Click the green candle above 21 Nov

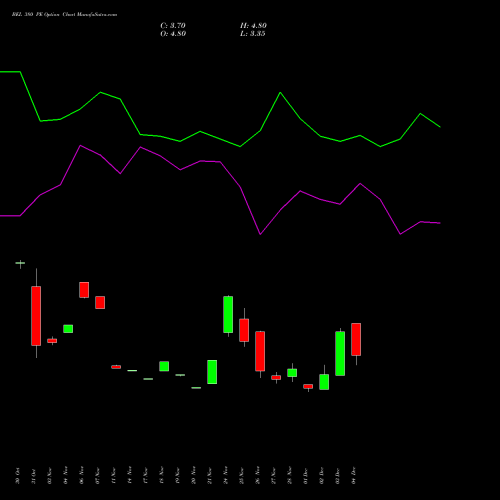[x=212, y=372]
